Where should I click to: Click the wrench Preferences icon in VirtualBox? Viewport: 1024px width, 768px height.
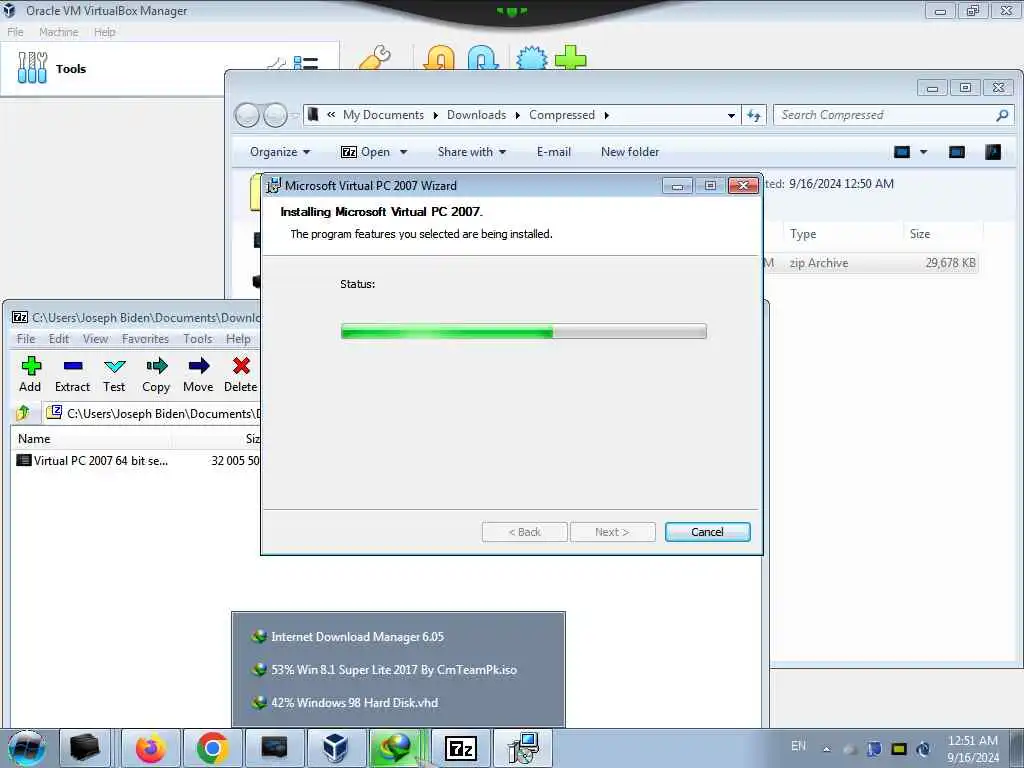coord(375,57)
